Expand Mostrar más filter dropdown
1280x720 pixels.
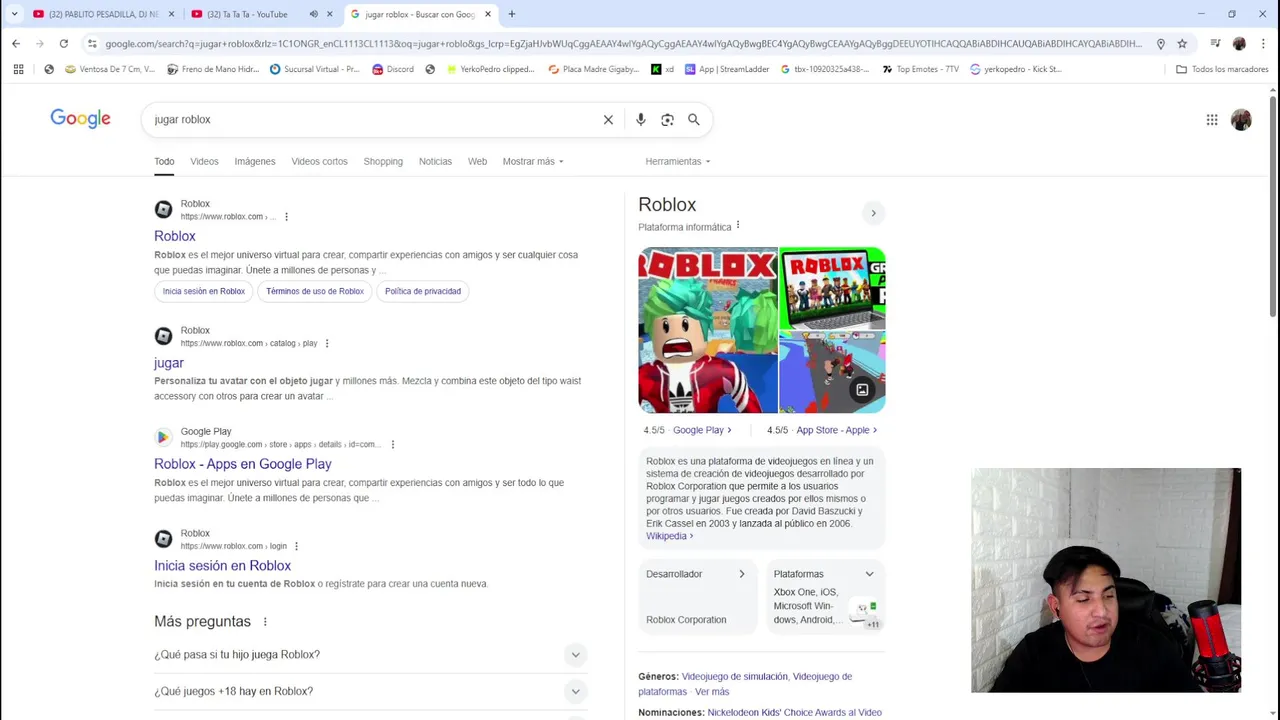pyautogui.click(x=533, y=161)
